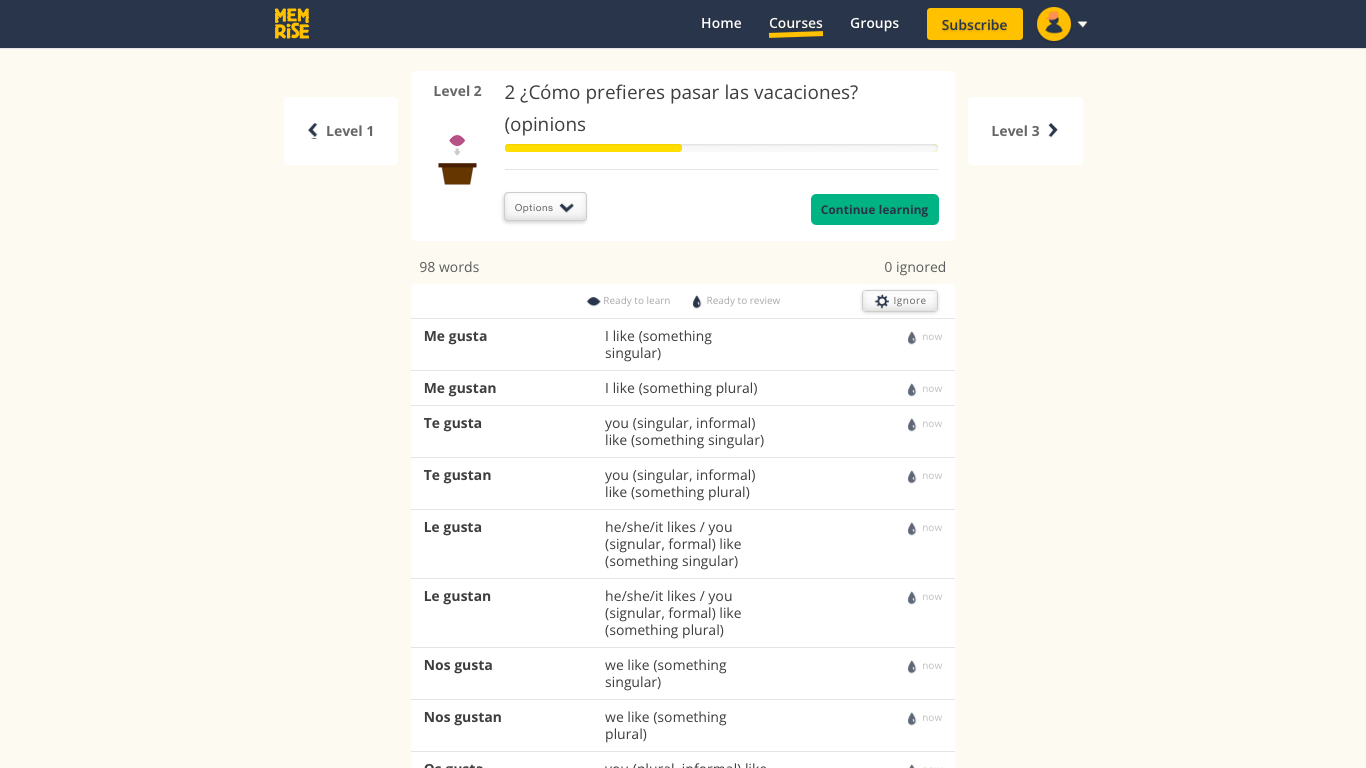Open the profile avatar menu
The width and height of the screenshot is (1366, 768).
tap(1054, 23)
